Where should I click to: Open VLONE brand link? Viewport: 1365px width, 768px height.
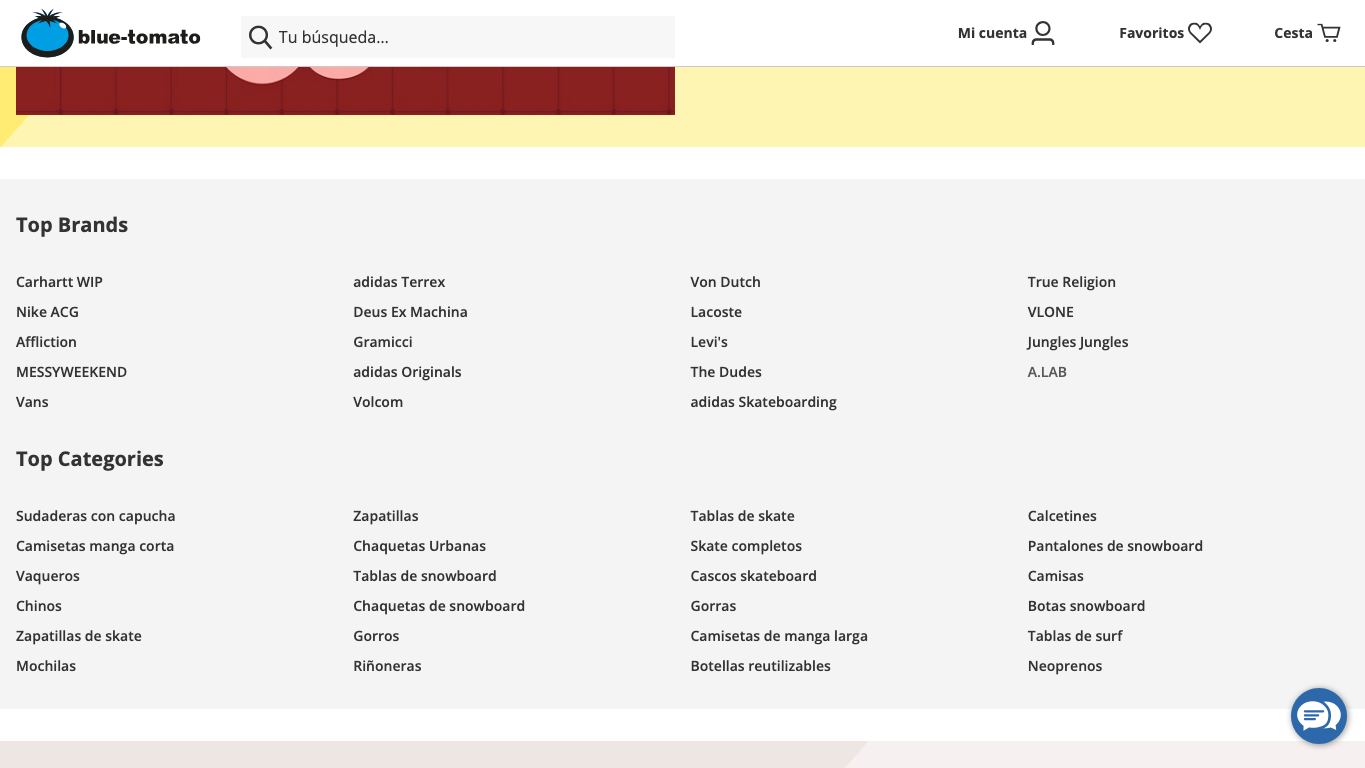pyautogui.click(x=1050, y=312)
